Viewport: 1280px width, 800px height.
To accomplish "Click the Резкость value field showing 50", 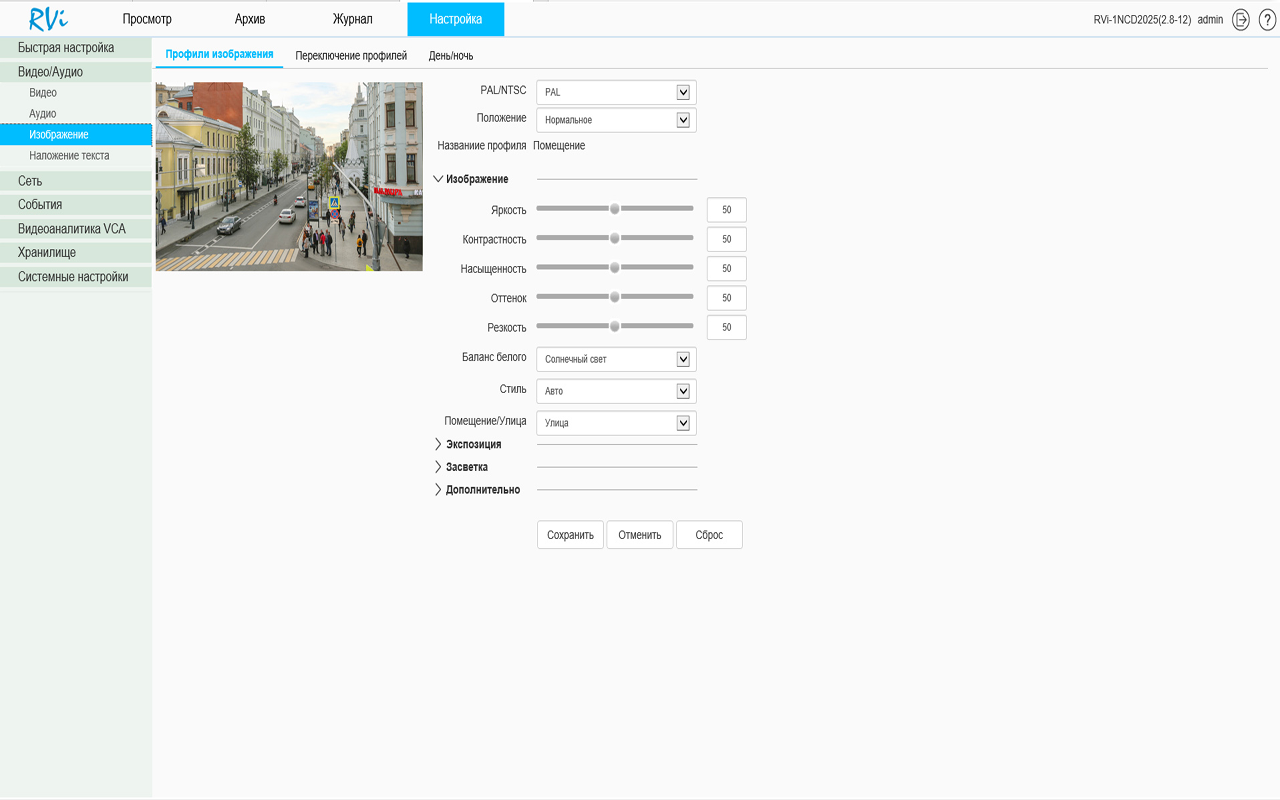I will click(726, 326).
